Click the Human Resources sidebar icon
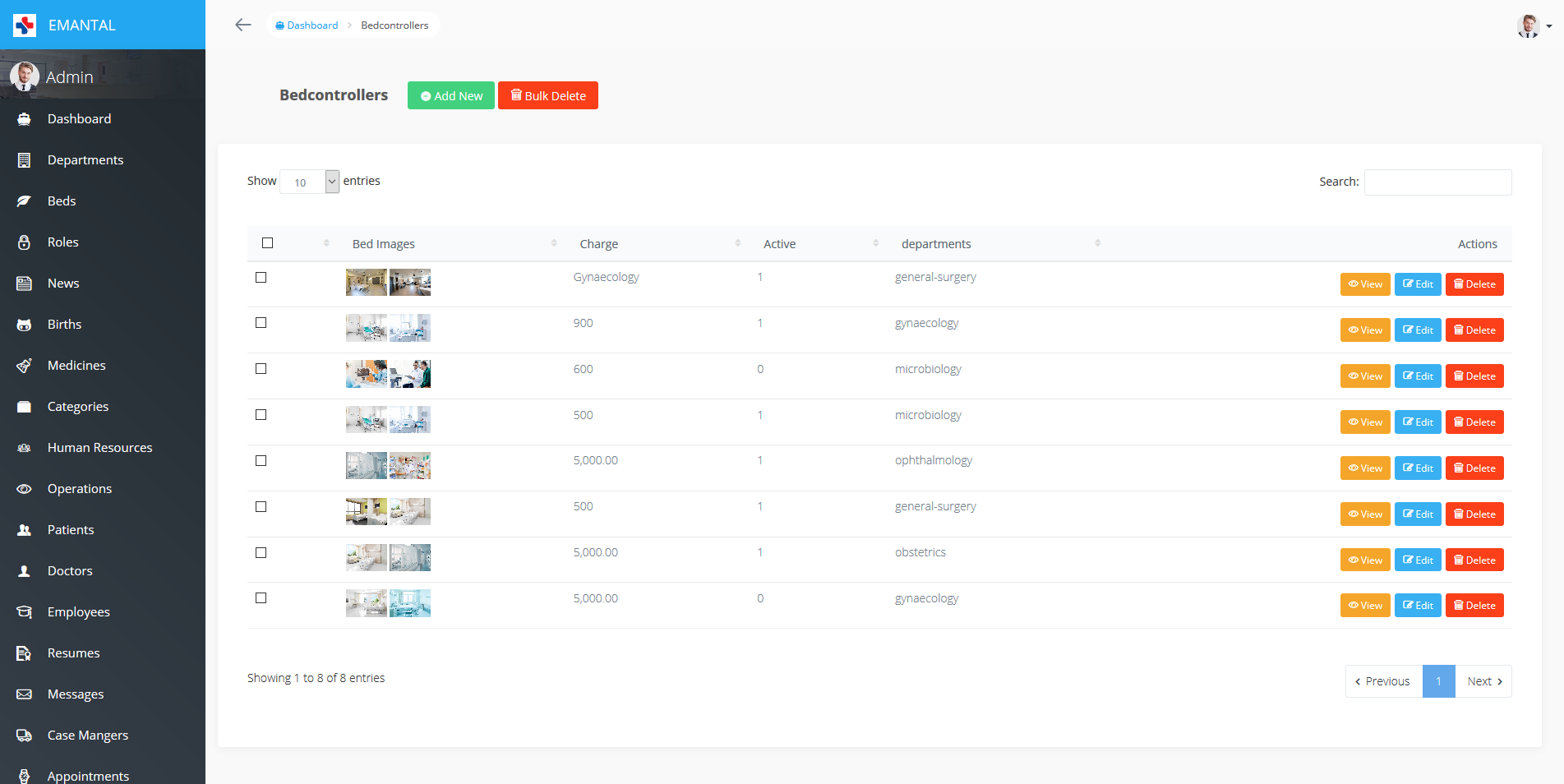This screenshot has width=1564, height=784. [x=25, y=447]
